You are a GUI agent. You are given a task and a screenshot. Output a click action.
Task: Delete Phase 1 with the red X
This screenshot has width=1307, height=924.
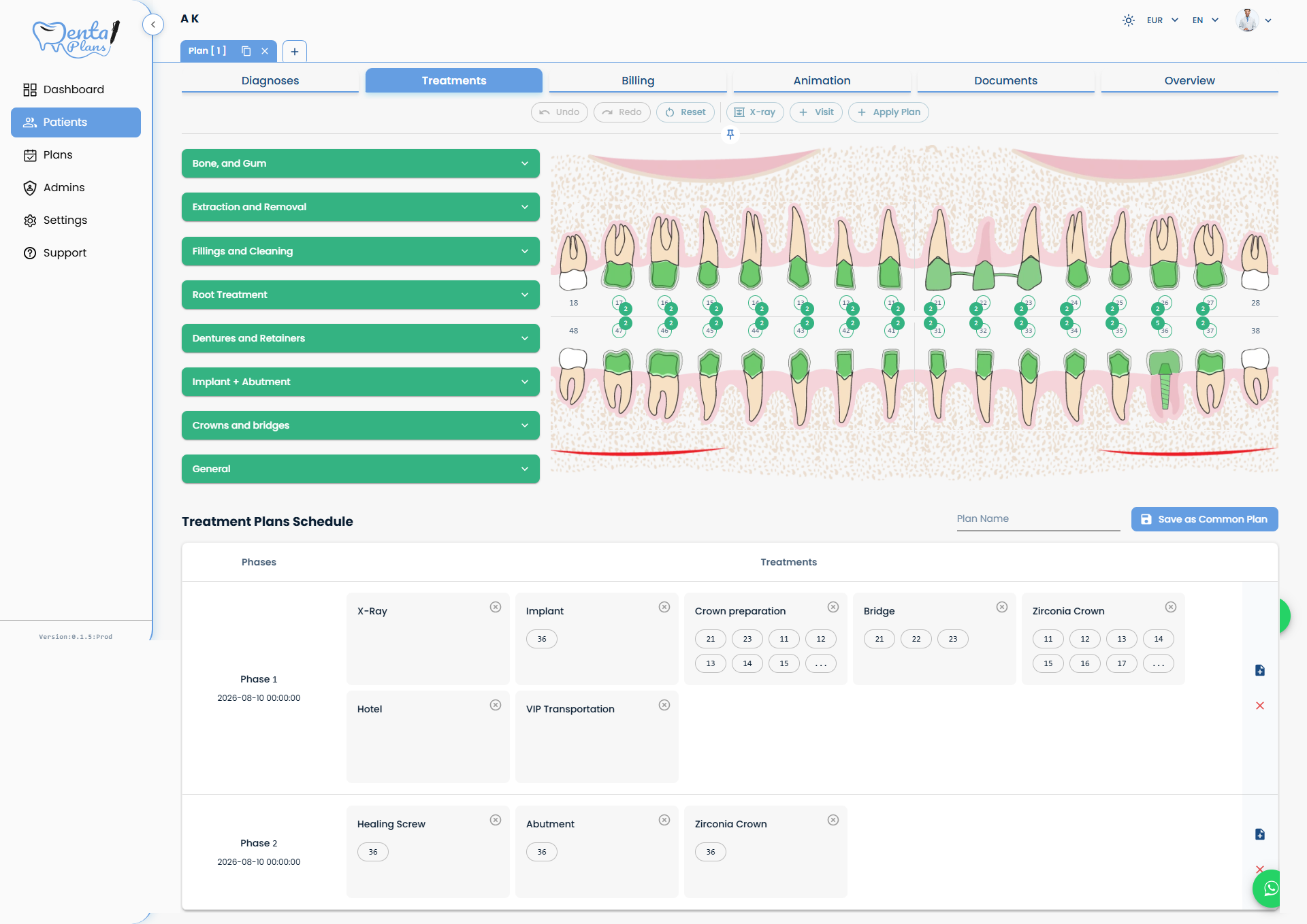click(1260, 706)
